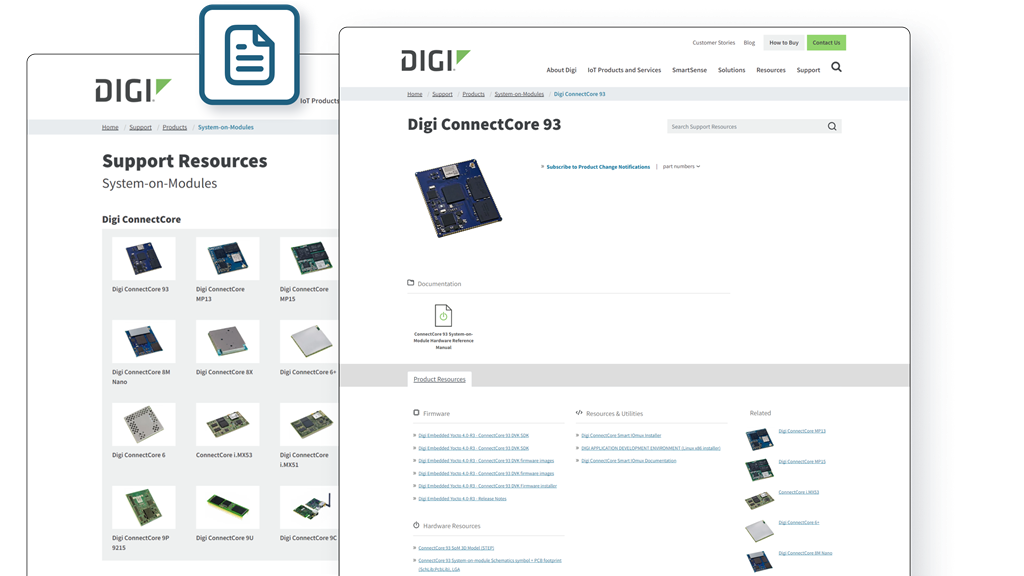1024x576 pixels.
Task: Open the Hardware Reference Manual document icon
Action: [x=443, y=315]
